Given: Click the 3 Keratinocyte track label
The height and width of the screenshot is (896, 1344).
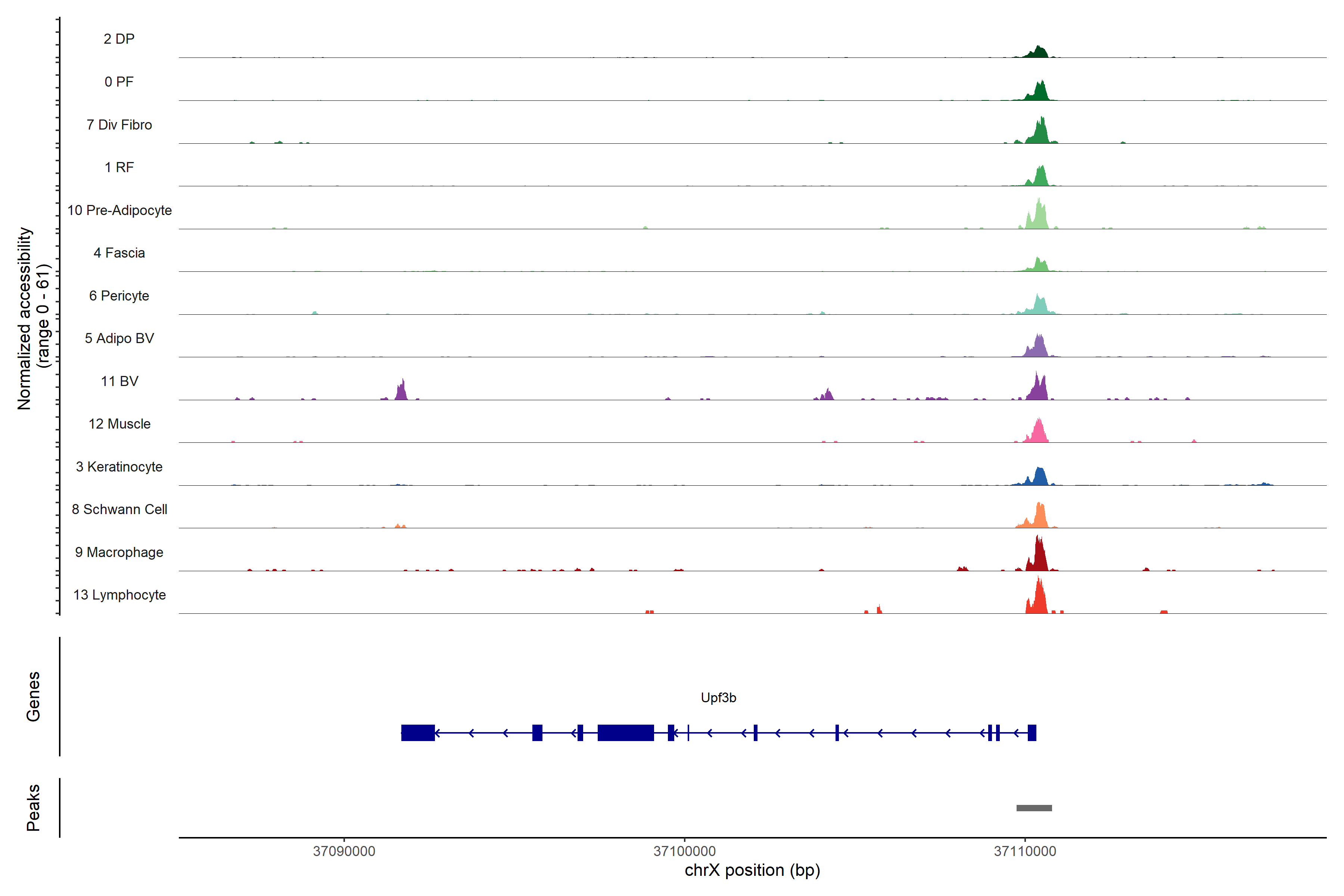Looking at the screenshot, I should click(x=119, y=467).
